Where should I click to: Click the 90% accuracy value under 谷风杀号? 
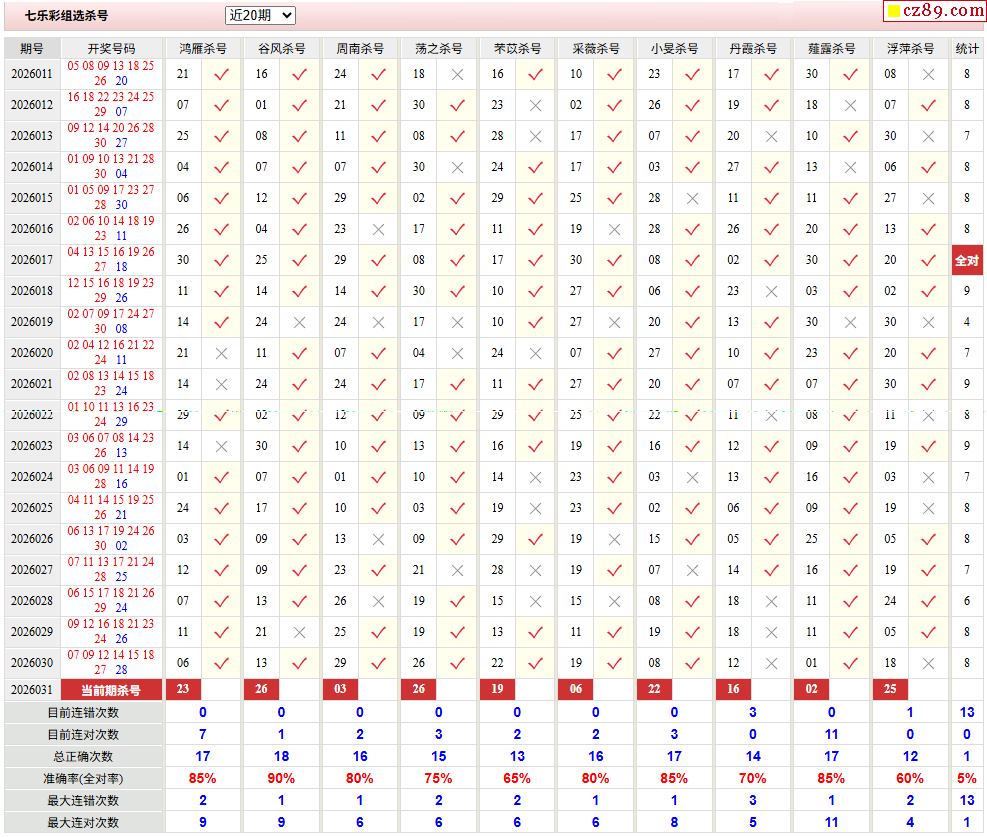pos(281,778)
